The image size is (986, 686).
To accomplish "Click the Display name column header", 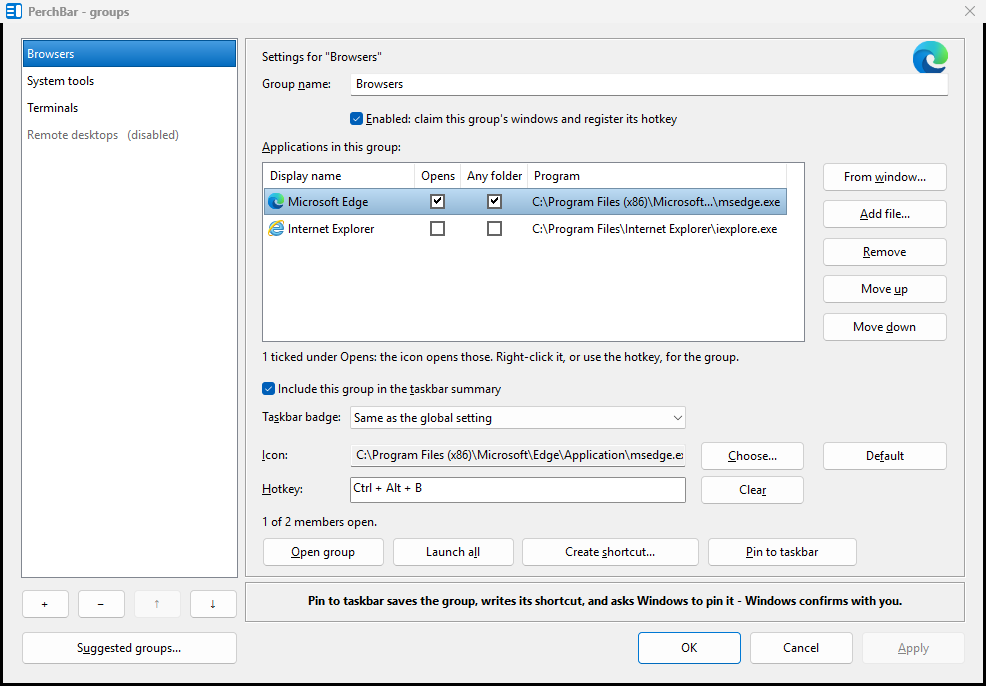I will [x=339, y=176].
